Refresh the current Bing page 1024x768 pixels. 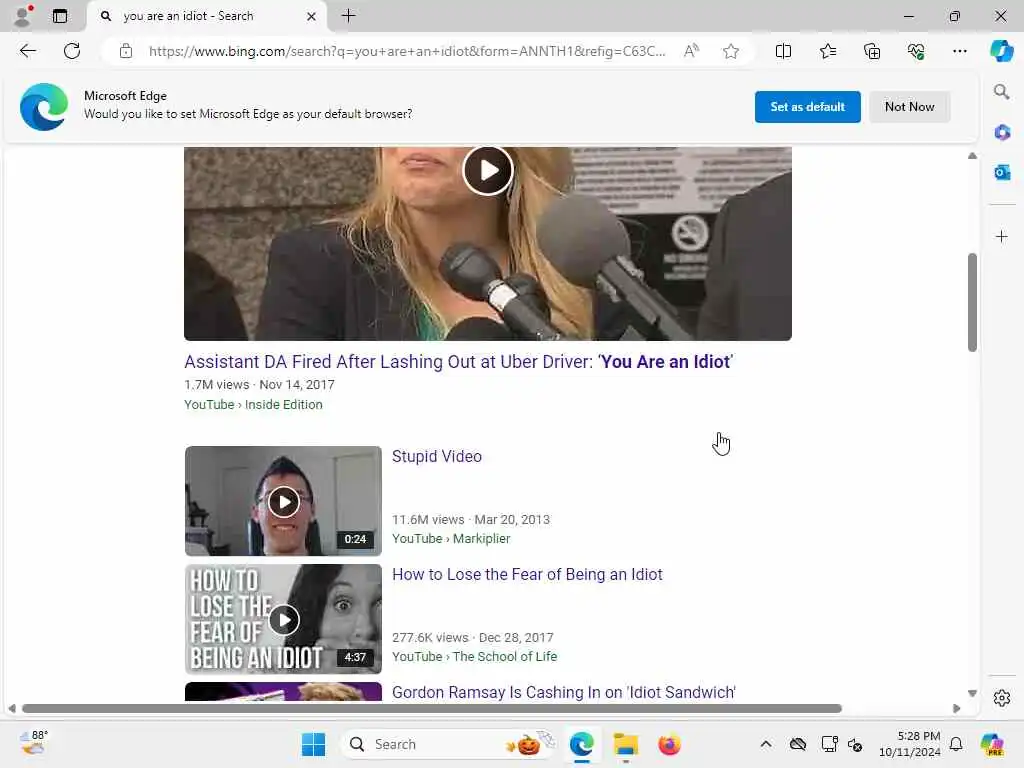(72, 51)
